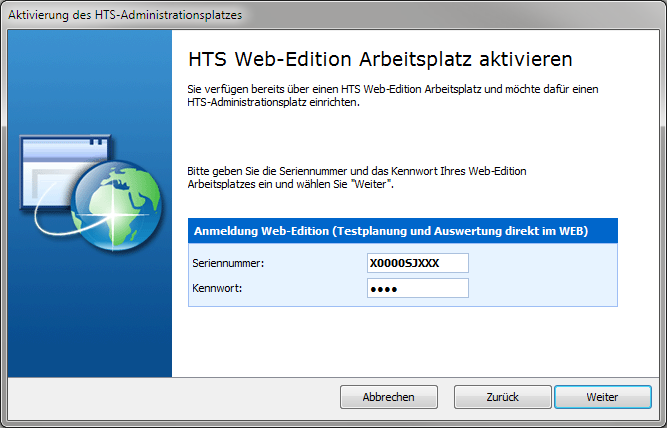The width and height of the screenshot is (667, 428).
Task: Click the blue Anmeldung Web-Edition header bar
Action: 402,231
